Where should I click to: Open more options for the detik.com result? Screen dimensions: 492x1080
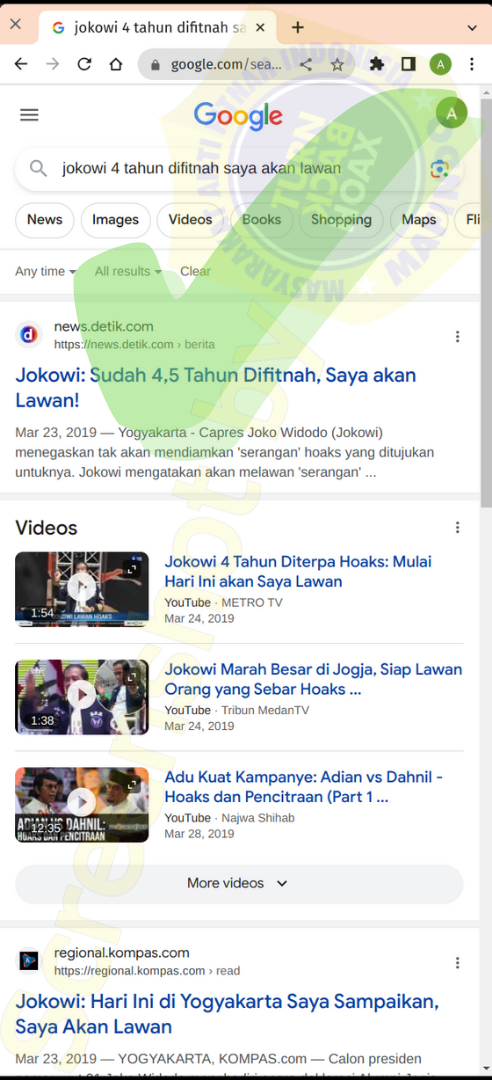click(458, 337)
